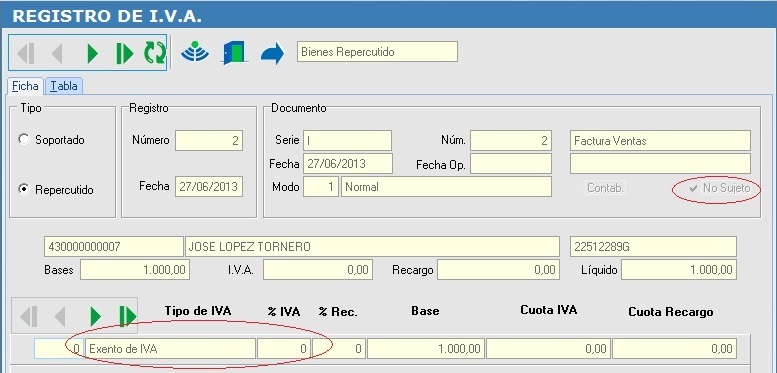The height and width of the screenshot is (373, 777).
Task: Jump to last IVA line in lower navigator
Action: click(x=127, y=316)
